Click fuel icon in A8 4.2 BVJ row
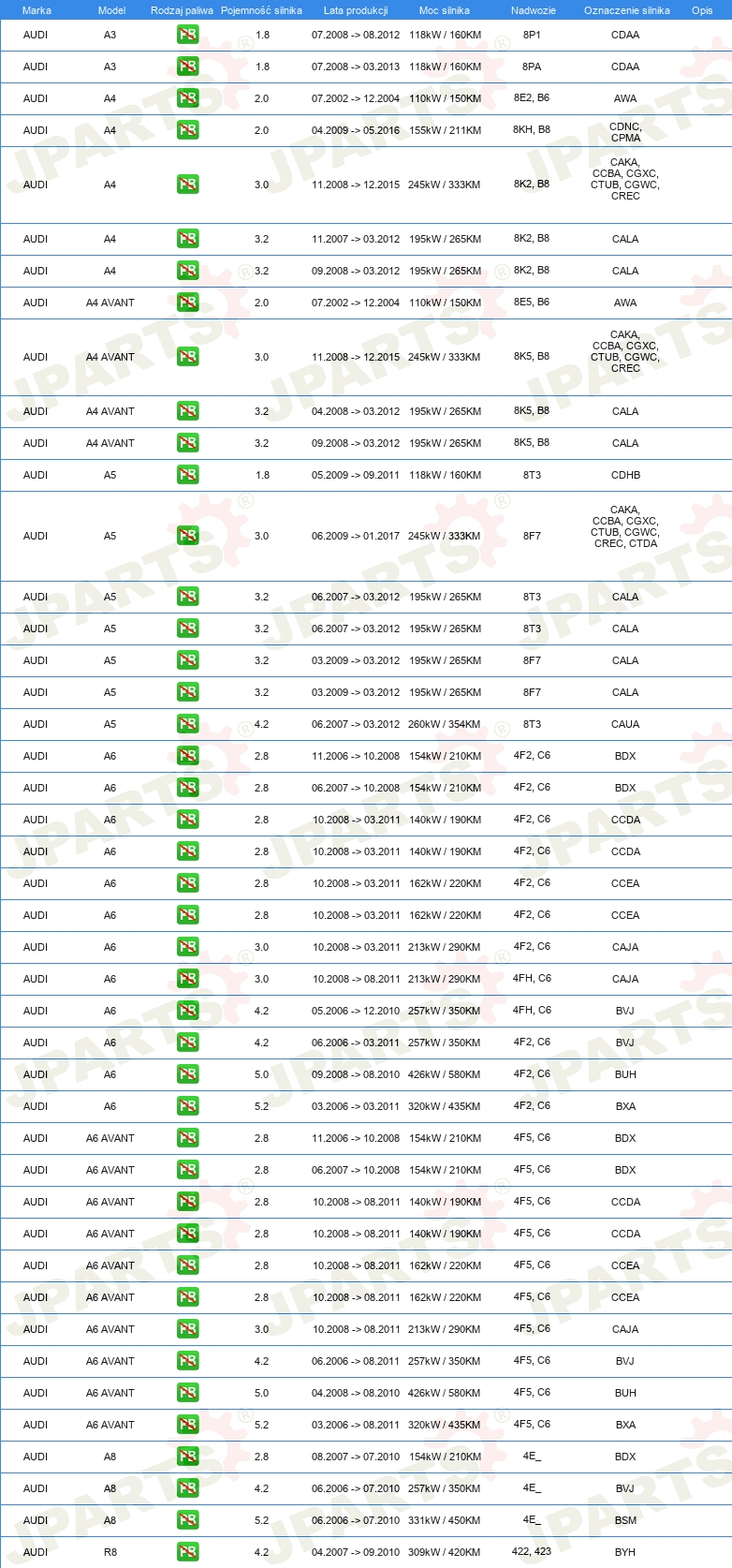 [187, 1488]
